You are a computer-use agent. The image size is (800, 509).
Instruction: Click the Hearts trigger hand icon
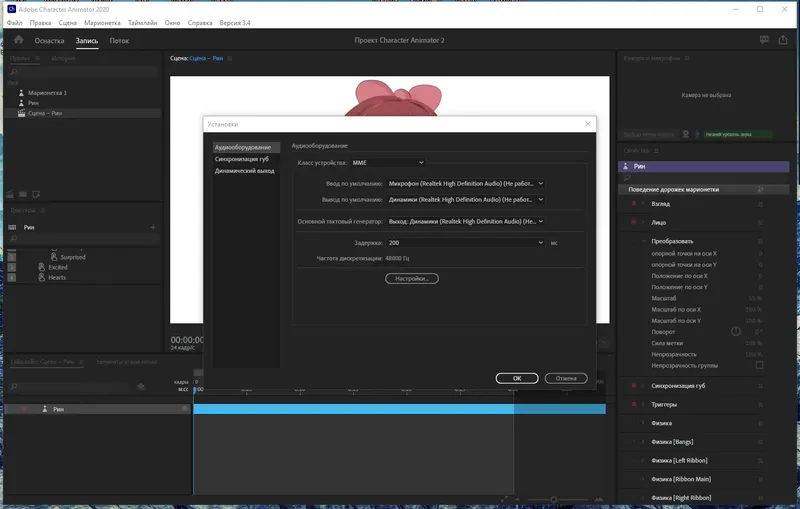[42, 277]
